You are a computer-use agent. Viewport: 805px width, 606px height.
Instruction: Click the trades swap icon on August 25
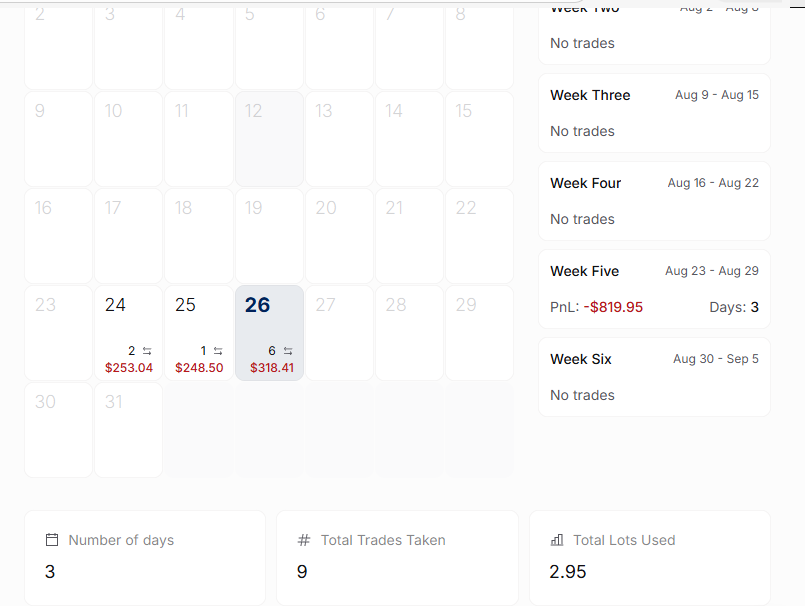point(218,351)
